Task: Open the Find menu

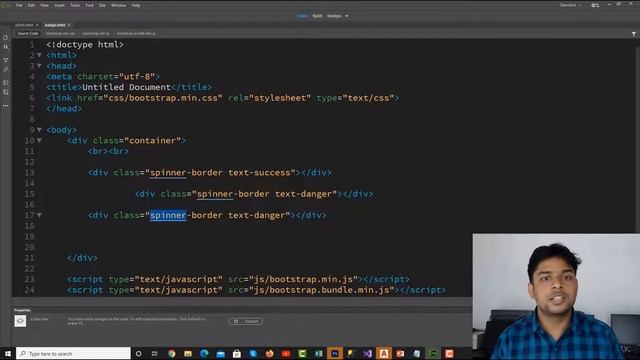Action: pos(89,5)
